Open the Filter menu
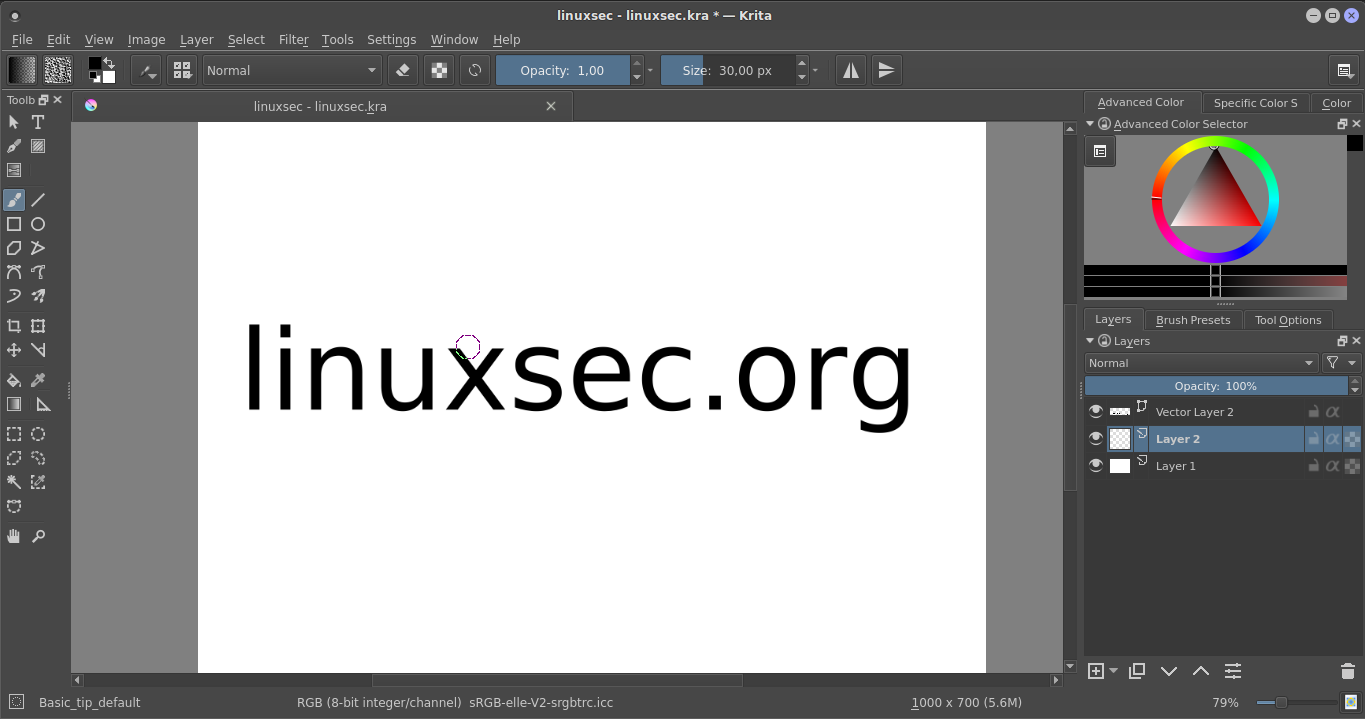The height and width of the screenshot is (719, 1365). click(x=294, y=40)
